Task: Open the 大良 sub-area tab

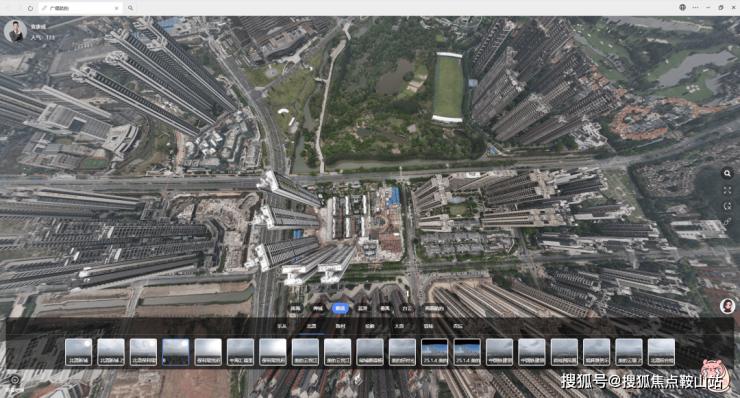Action: [x=399, y=326]
